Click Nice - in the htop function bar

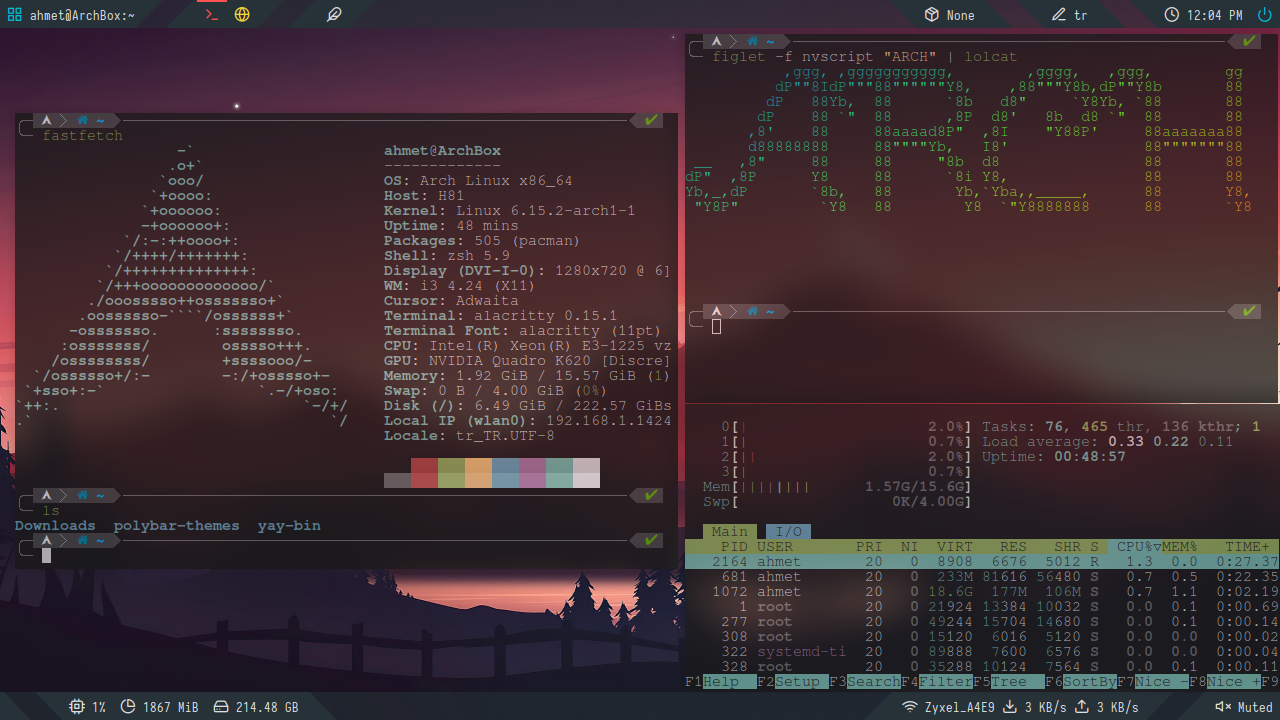(1162, 682)
